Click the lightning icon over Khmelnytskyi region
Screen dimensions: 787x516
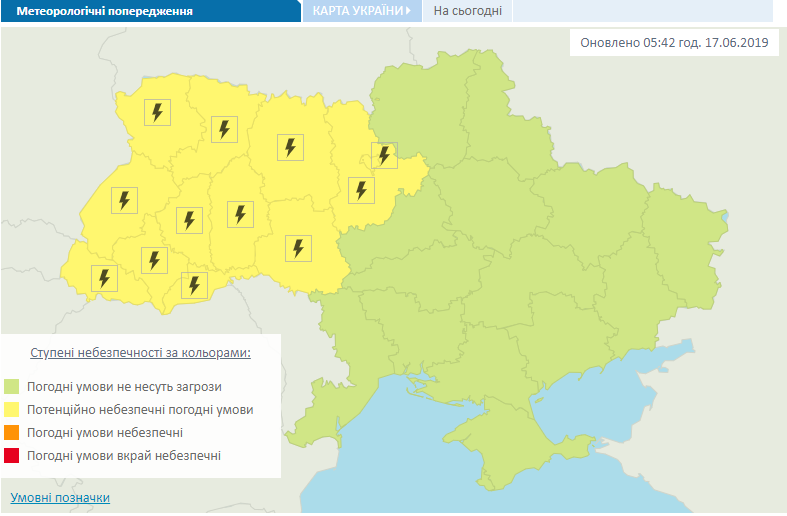point(240,214)
